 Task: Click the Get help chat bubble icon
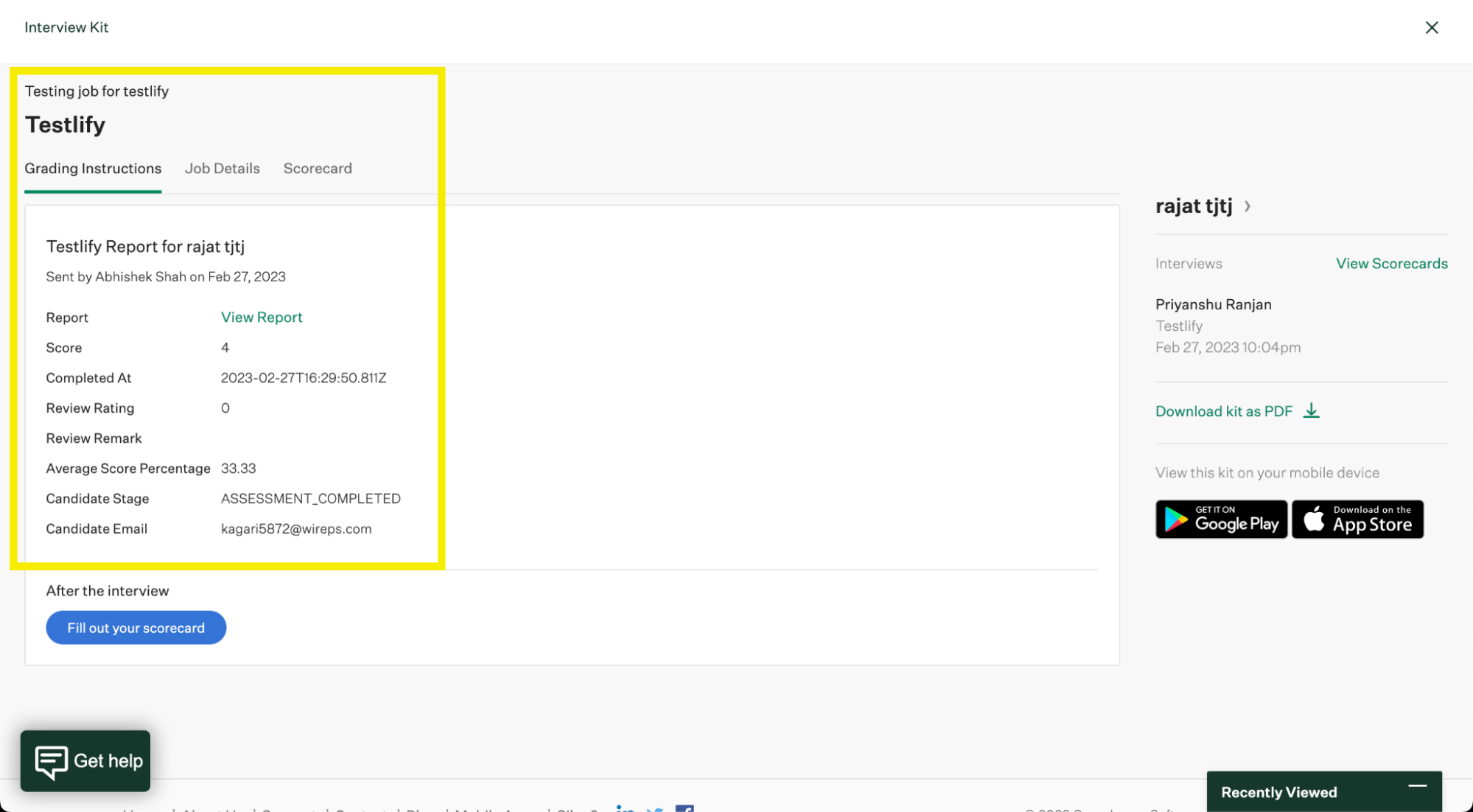point(51,762)
